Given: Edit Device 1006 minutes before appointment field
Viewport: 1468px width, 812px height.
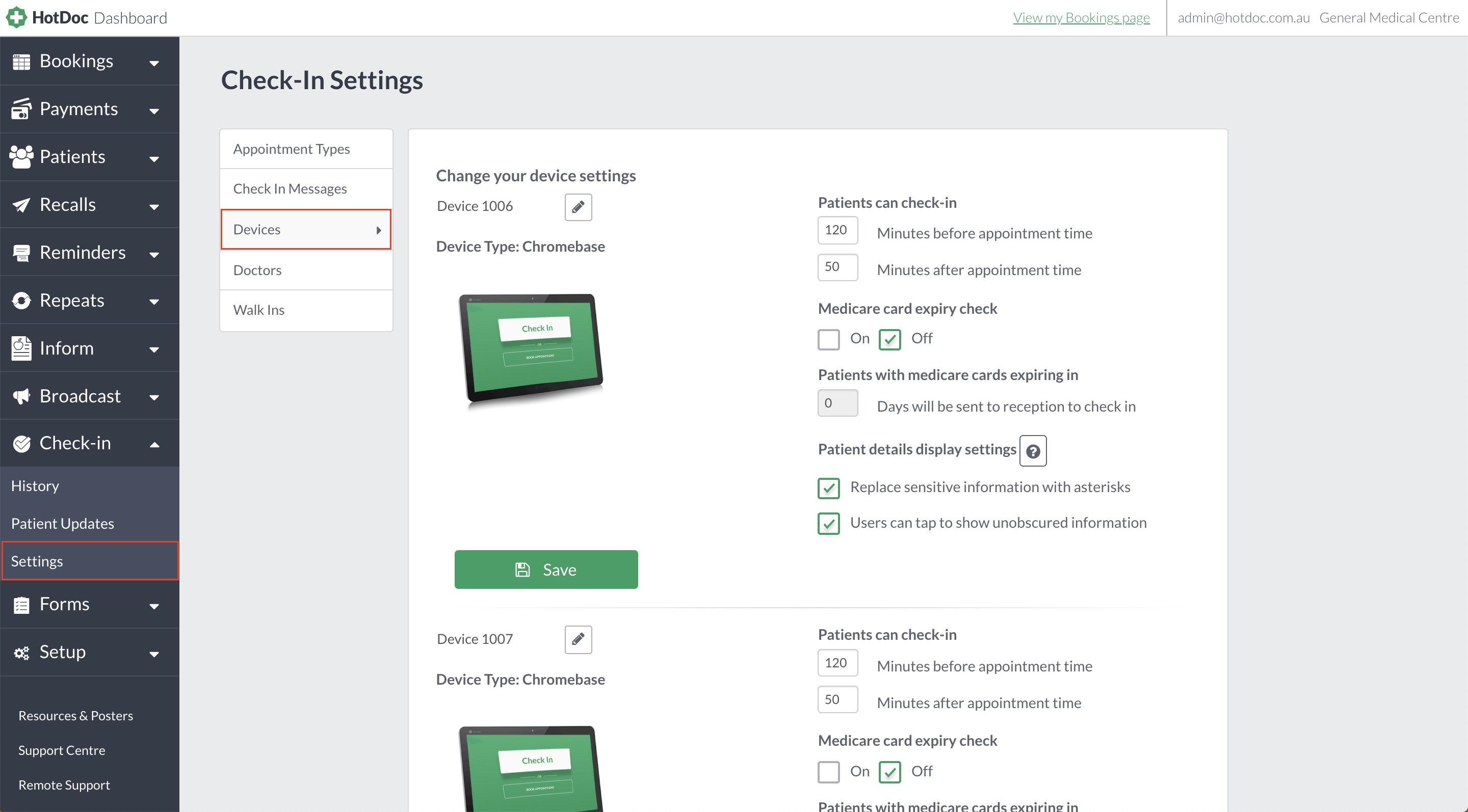Looking at the screenshot, I should (837, 230).
